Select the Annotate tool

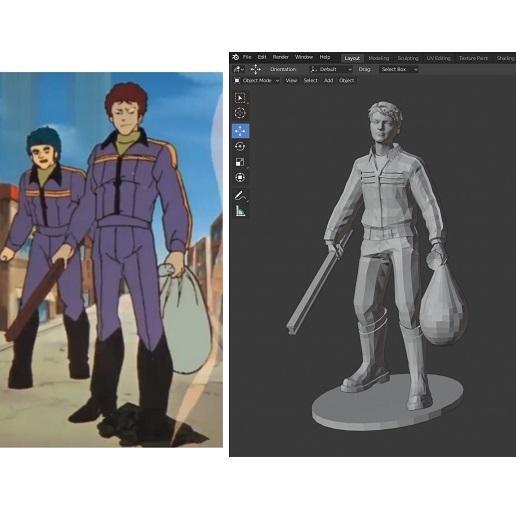click(x=240, y=196)
